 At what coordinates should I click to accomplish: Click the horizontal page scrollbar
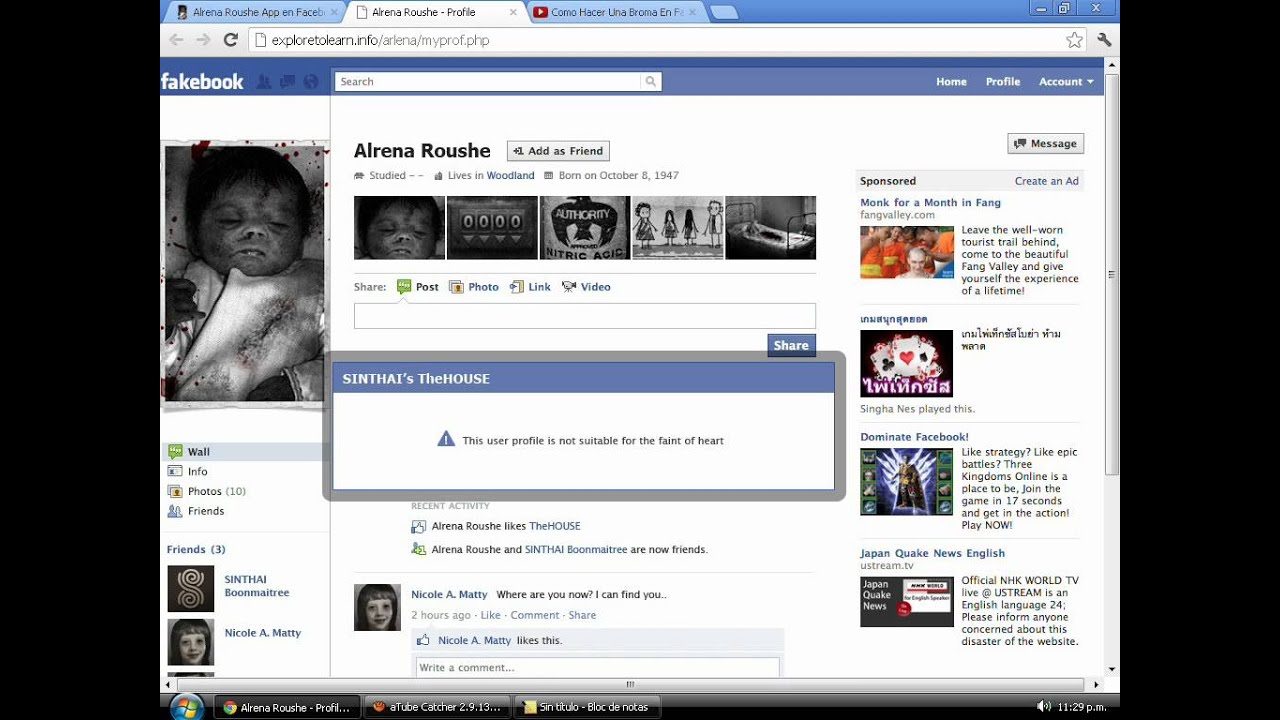tap(631, 685)
